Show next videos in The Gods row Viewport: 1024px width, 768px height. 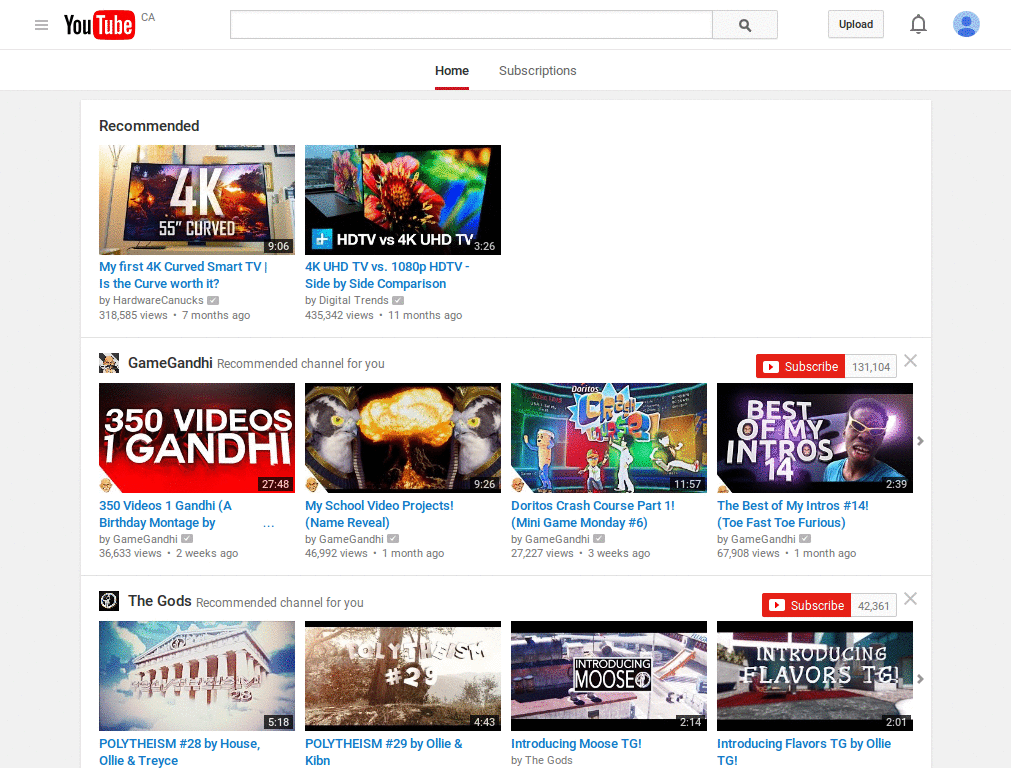(x=920, y=679)
